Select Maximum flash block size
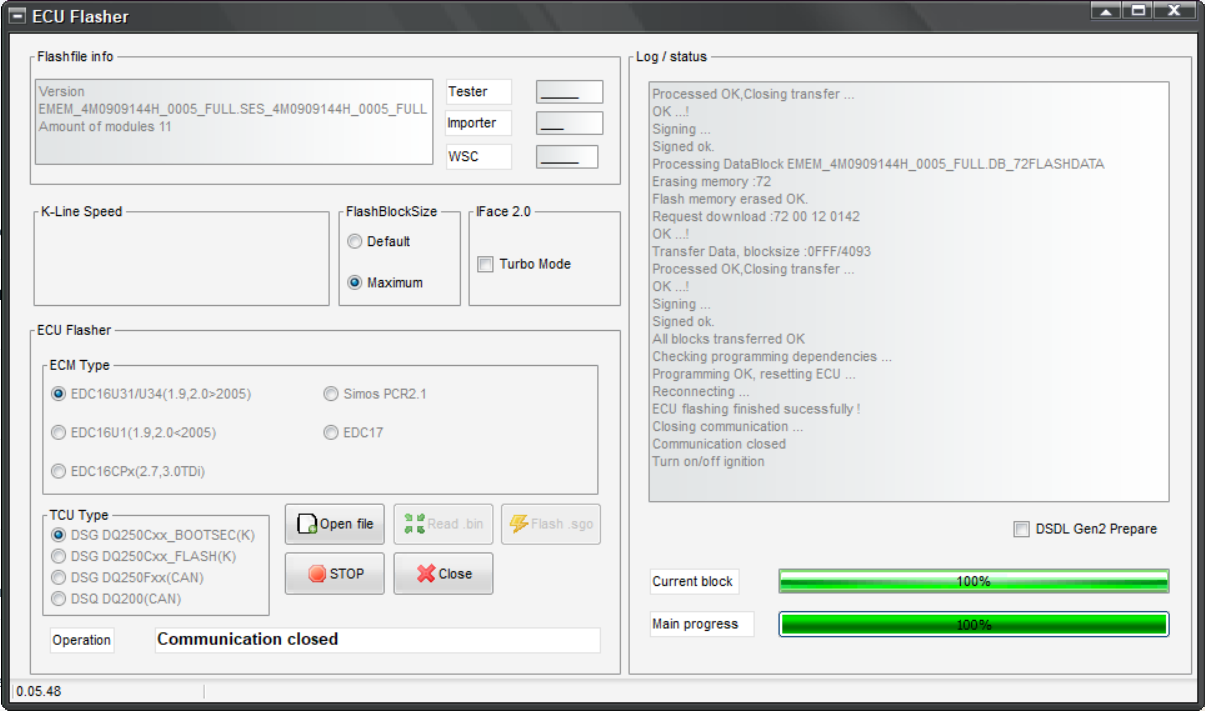1205x711 pixels. (x=355, y=283)
